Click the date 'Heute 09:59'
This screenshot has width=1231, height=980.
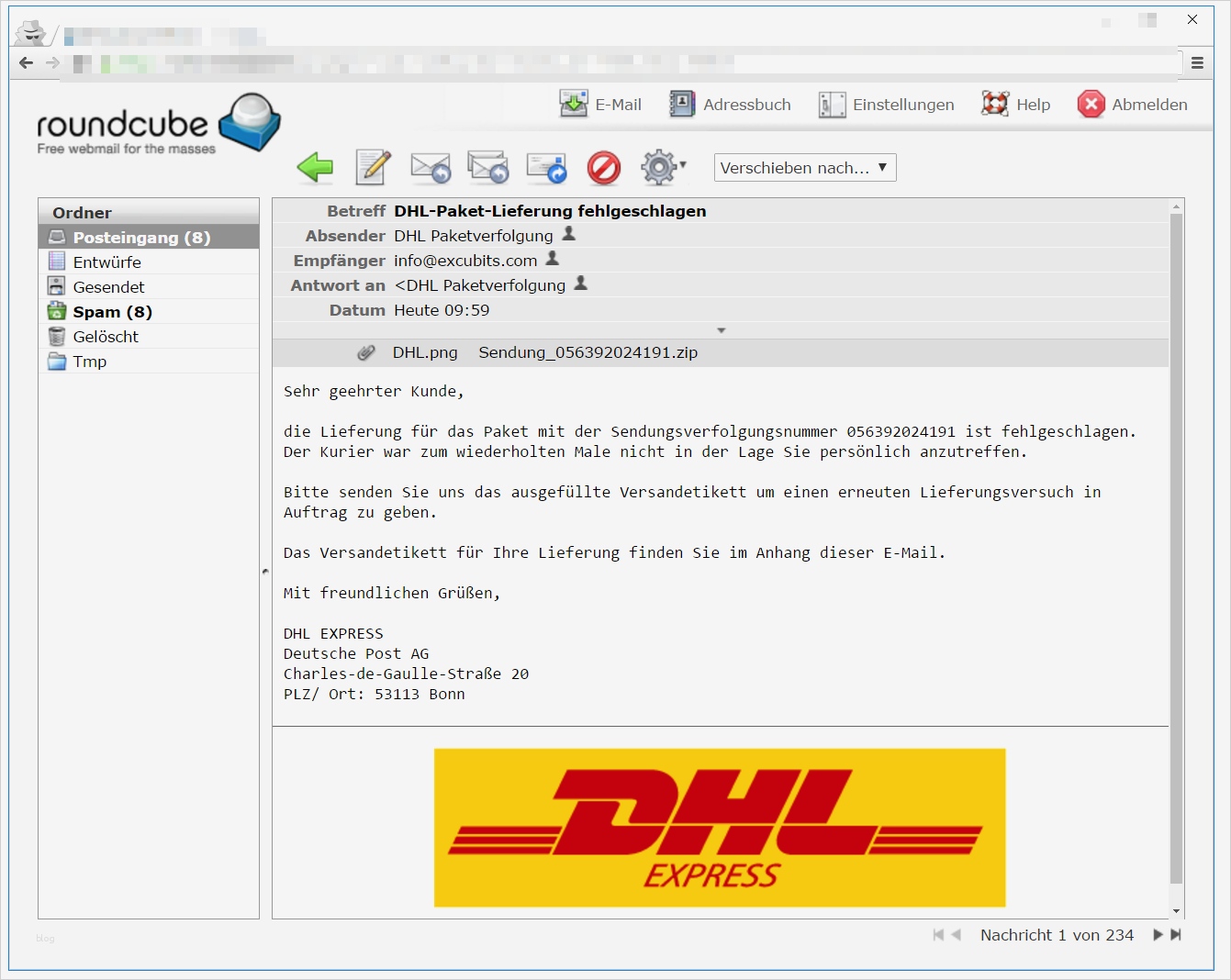click(x=442, y=310)
